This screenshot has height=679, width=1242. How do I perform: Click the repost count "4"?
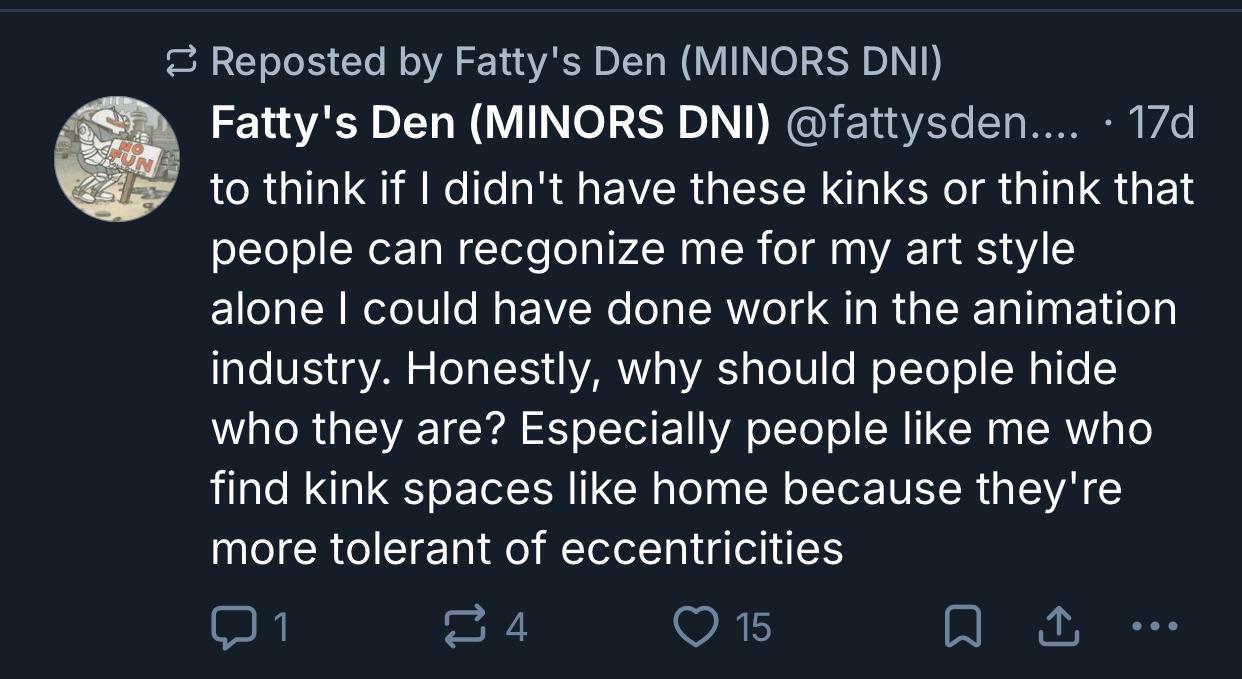click(516, 627)
